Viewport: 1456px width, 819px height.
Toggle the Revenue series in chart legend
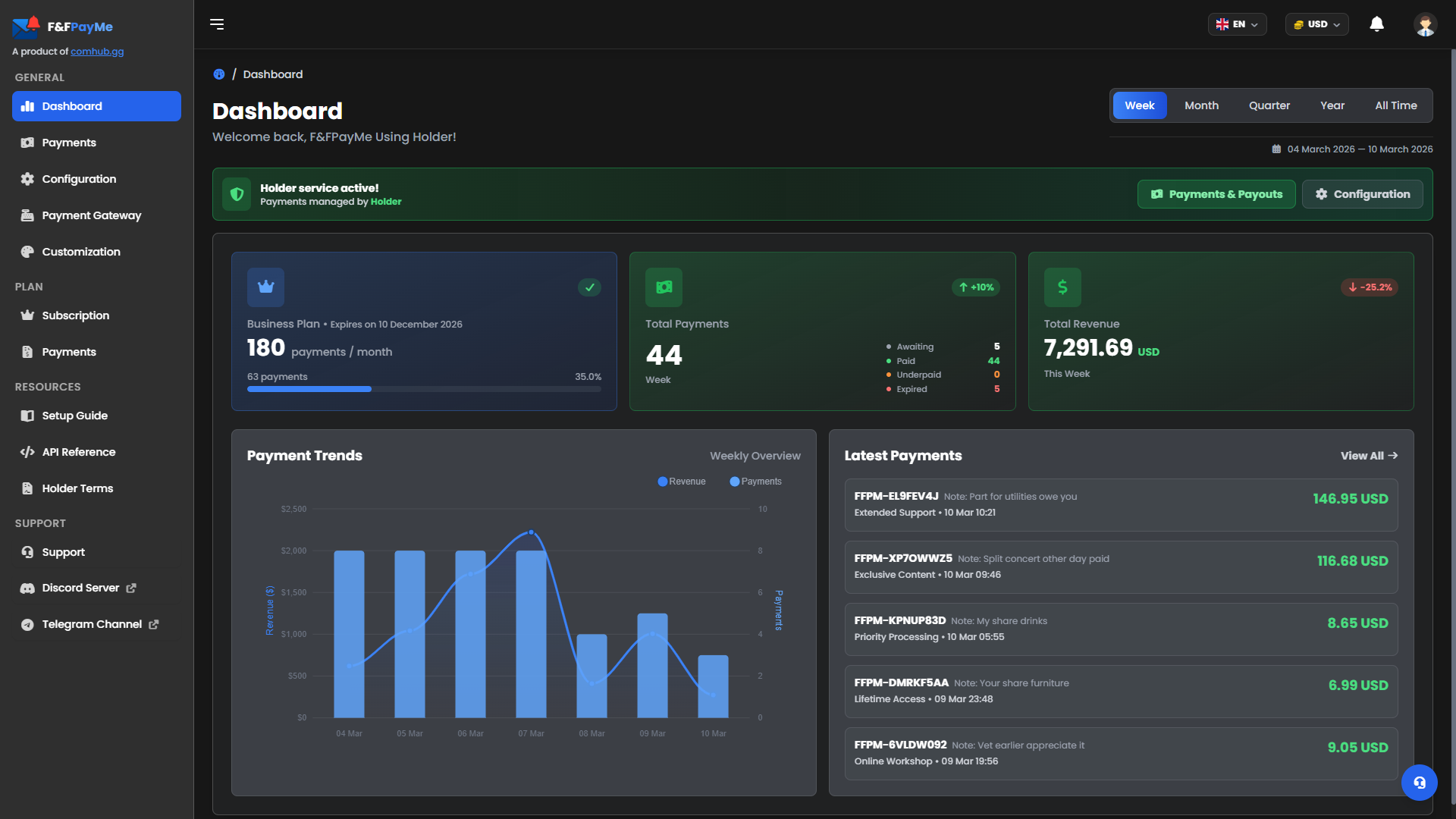(x=681, y=482)
